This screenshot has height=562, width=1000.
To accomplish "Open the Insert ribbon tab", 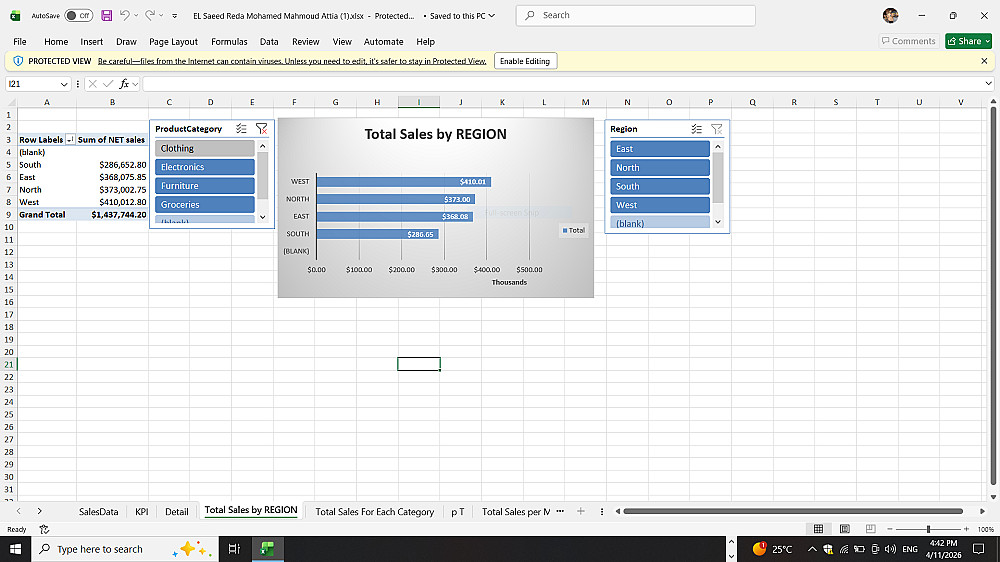I will tap(91, 41).
